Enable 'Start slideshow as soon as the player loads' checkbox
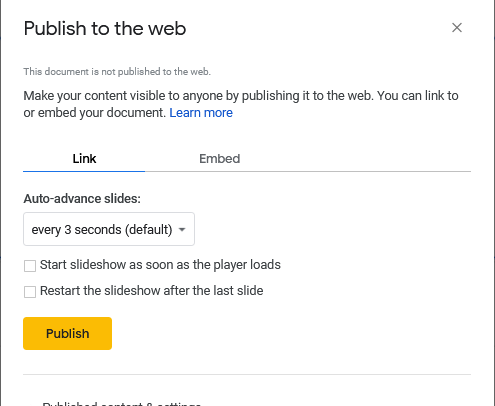 pyautogui.click(x=30, y=266)
